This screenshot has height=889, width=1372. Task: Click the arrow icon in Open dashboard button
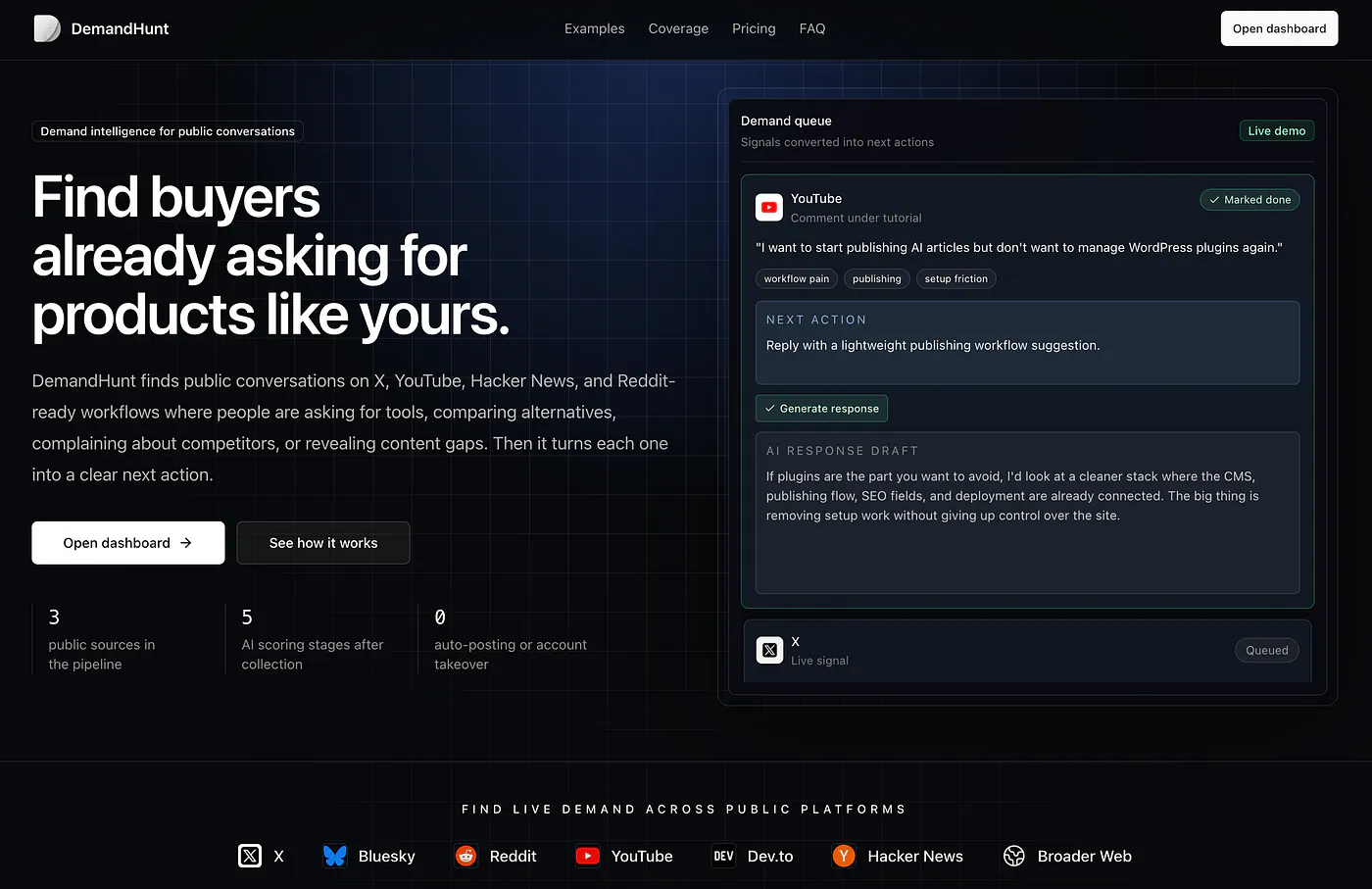tap(186, 543)
